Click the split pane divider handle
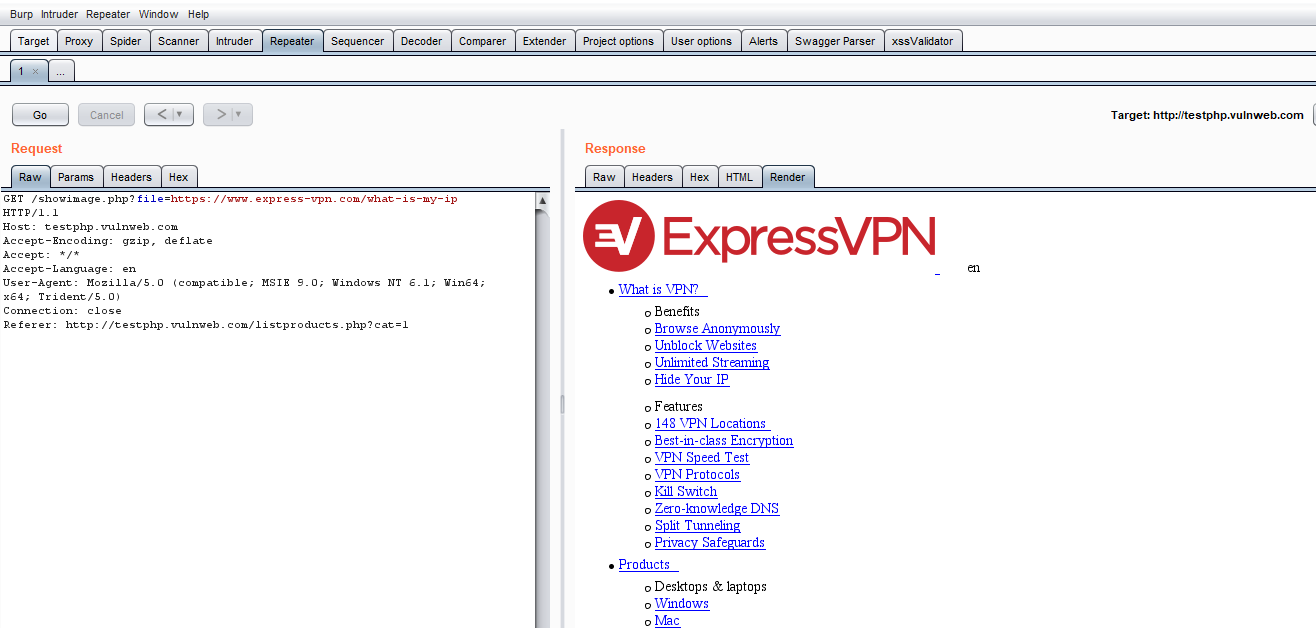 [562, 404]
